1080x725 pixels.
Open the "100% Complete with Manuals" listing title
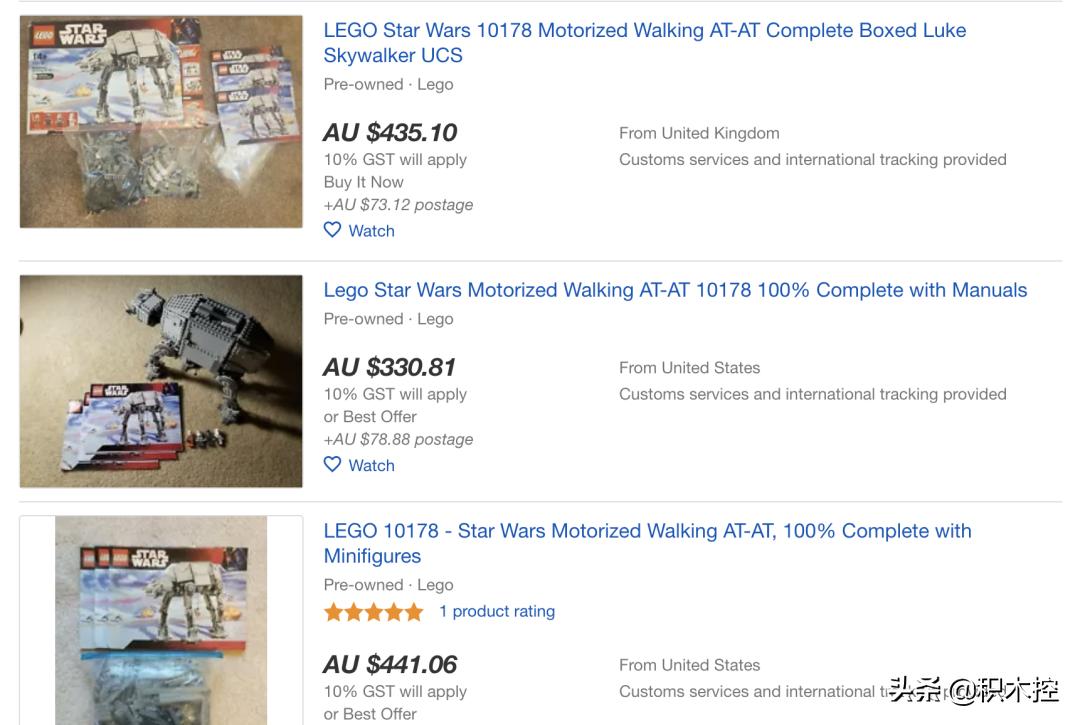click(x=675, y=290)
